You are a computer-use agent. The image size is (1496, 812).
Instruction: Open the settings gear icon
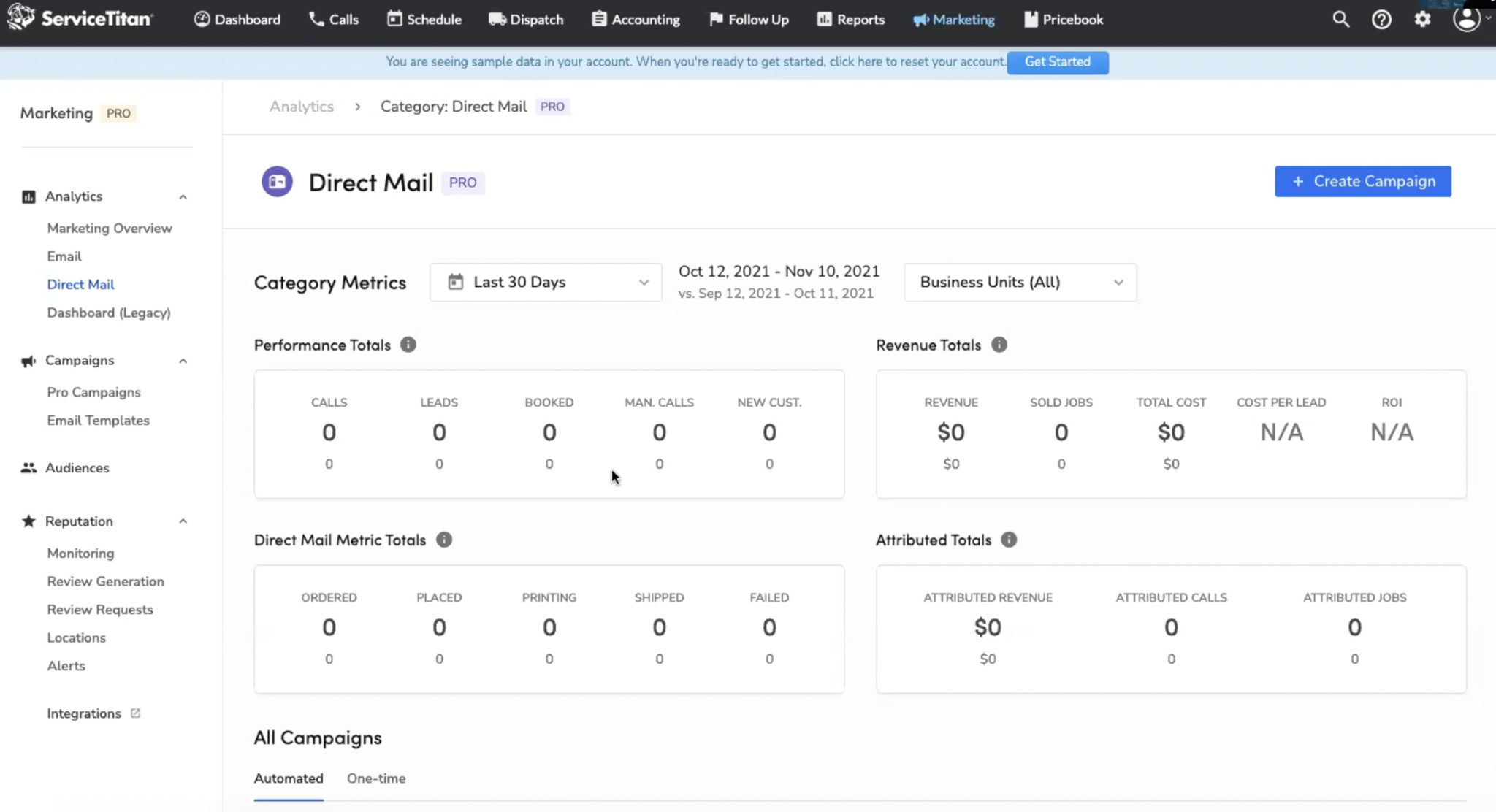click(1421, 19)
